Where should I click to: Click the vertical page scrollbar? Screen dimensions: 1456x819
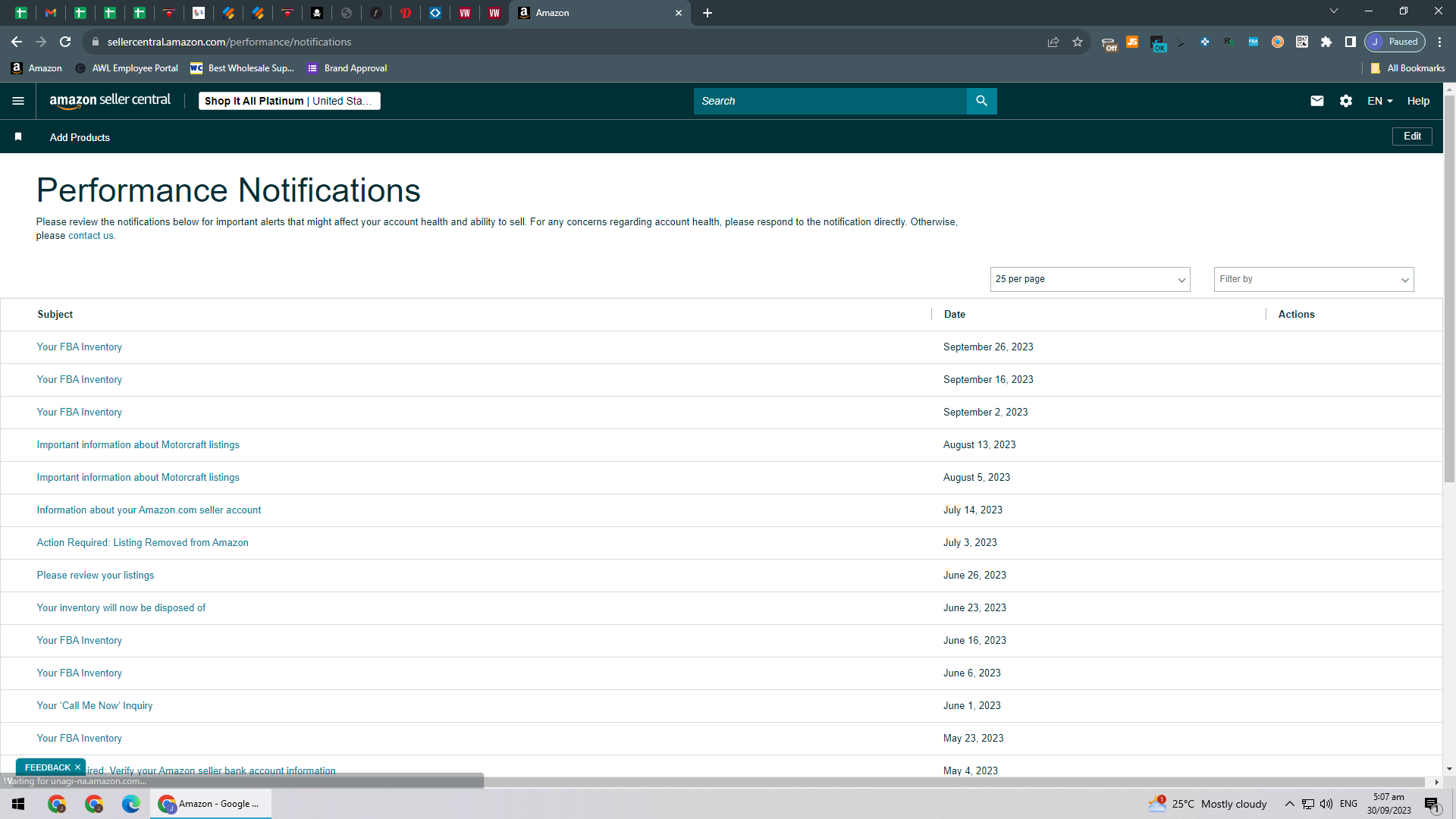[1449, 288]
